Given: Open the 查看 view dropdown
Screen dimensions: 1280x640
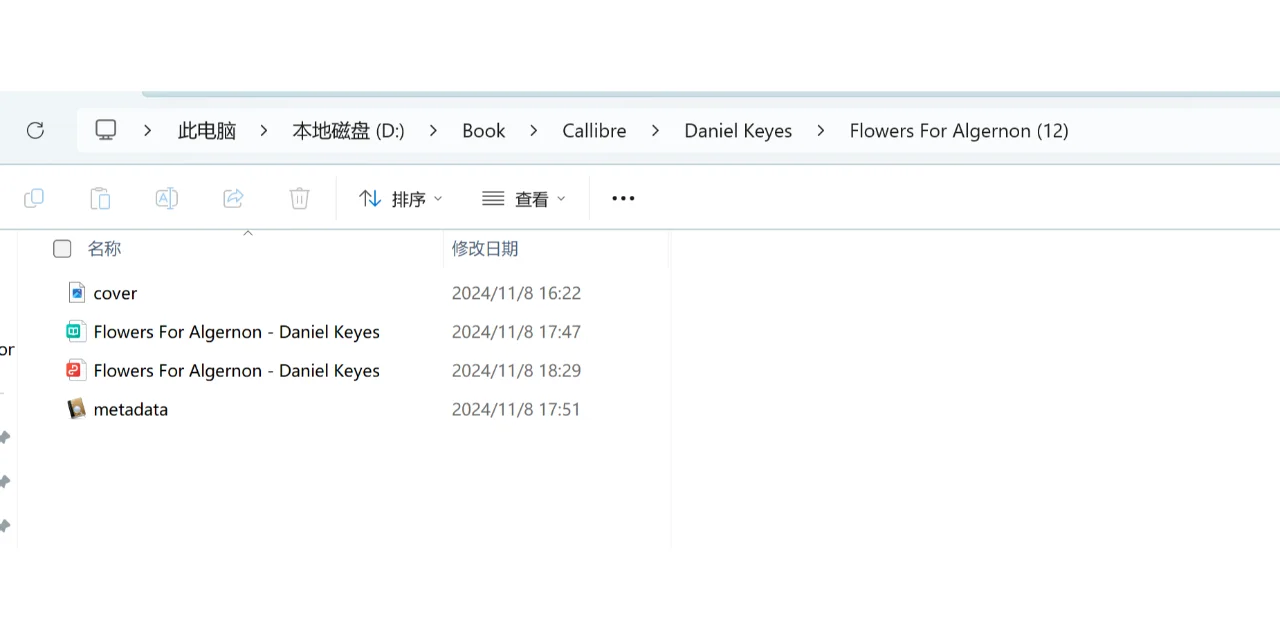Looking at the screenshot, I should [524, 199].
